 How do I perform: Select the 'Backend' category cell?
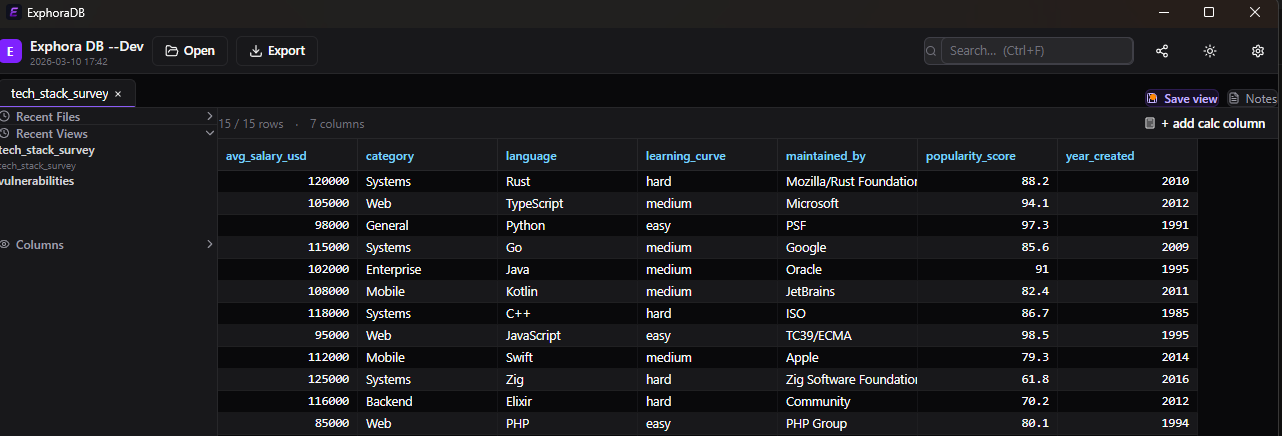click(428, 402)
